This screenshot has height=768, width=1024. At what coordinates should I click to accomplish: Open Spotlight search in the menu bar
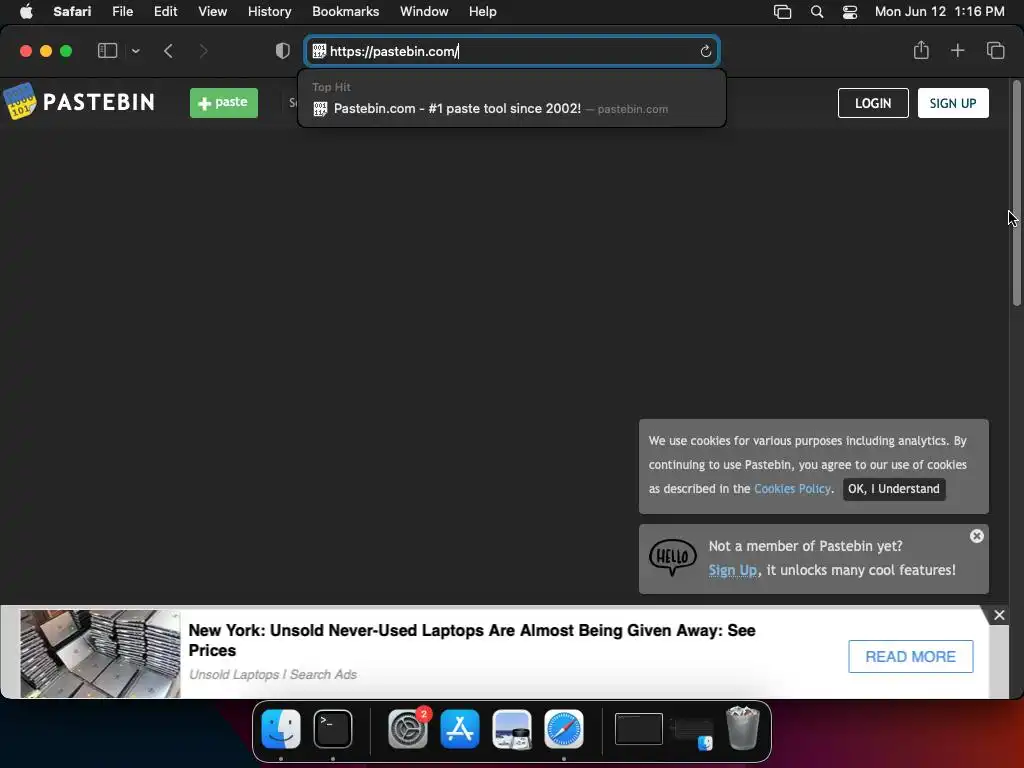(x=816, y=12)
